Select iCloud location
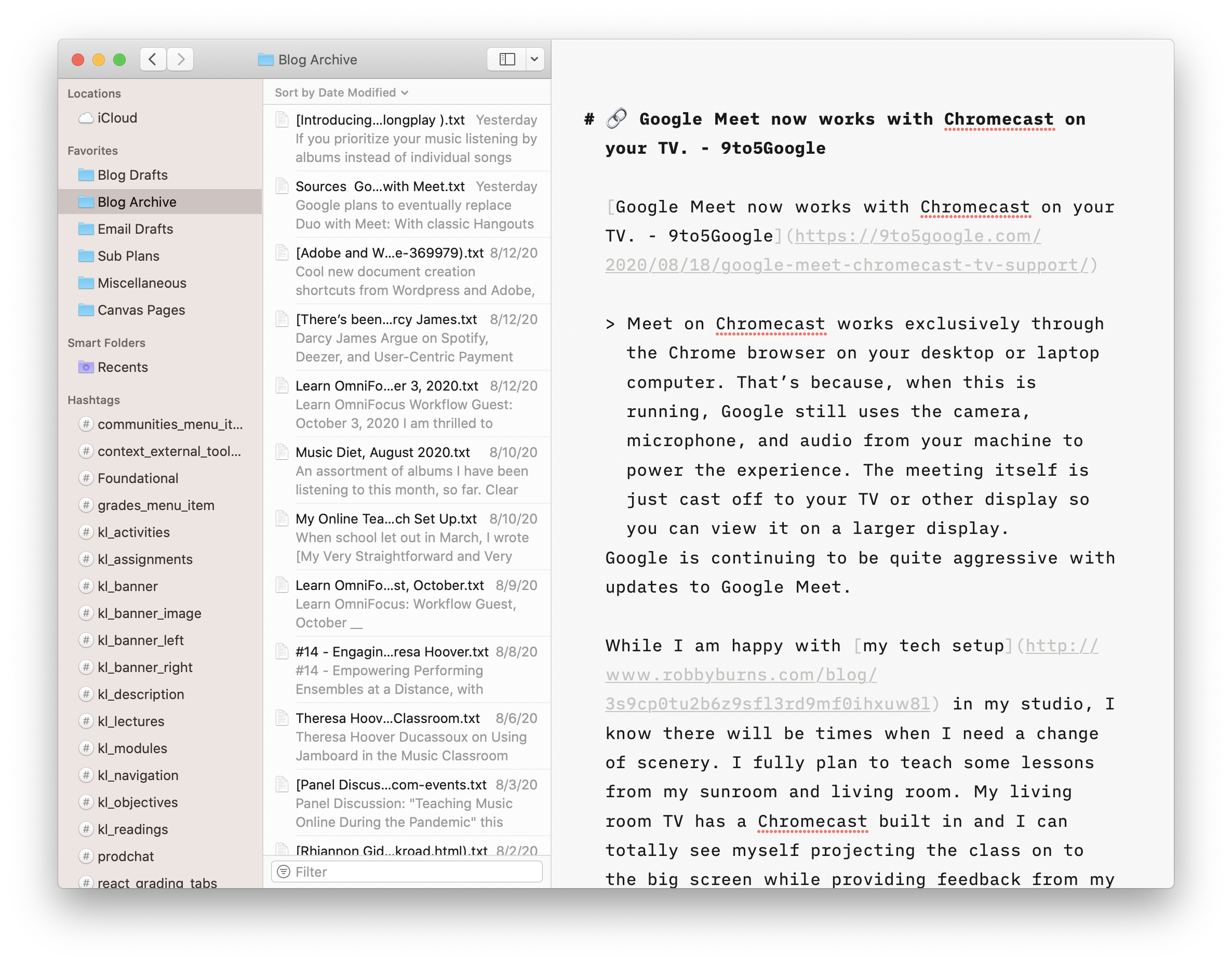The width and height of the screenshot is (1232, 965). 160,118
